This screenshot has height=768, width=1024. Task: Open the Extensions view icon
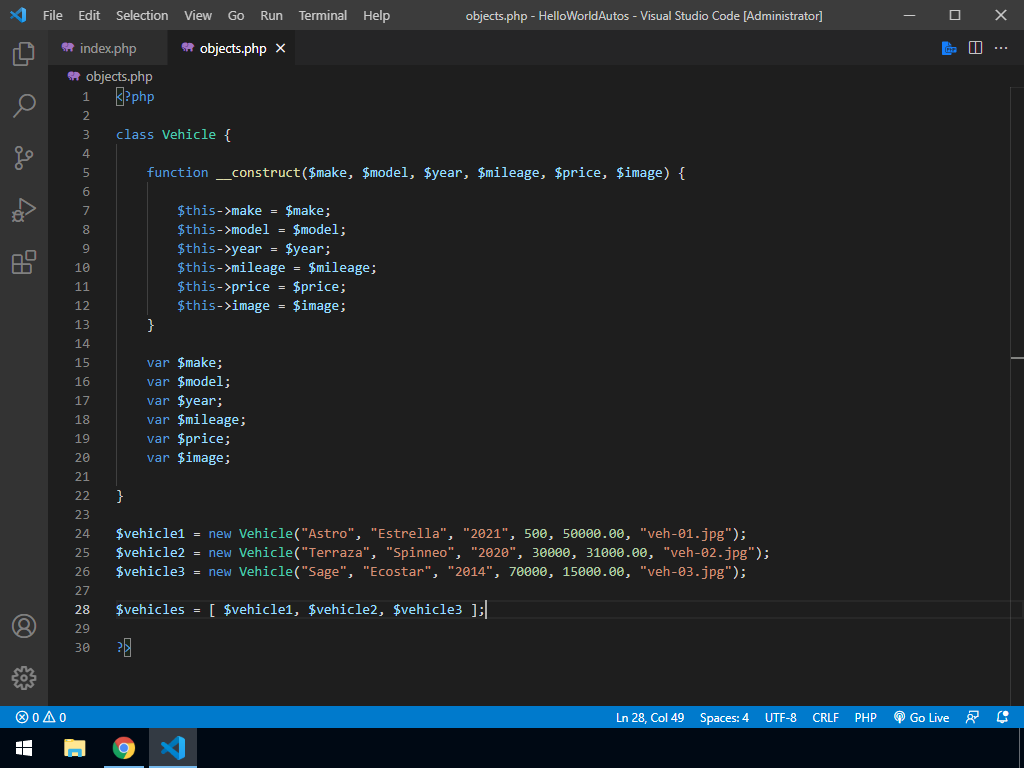pyautogui.click(x=24, y=262)
